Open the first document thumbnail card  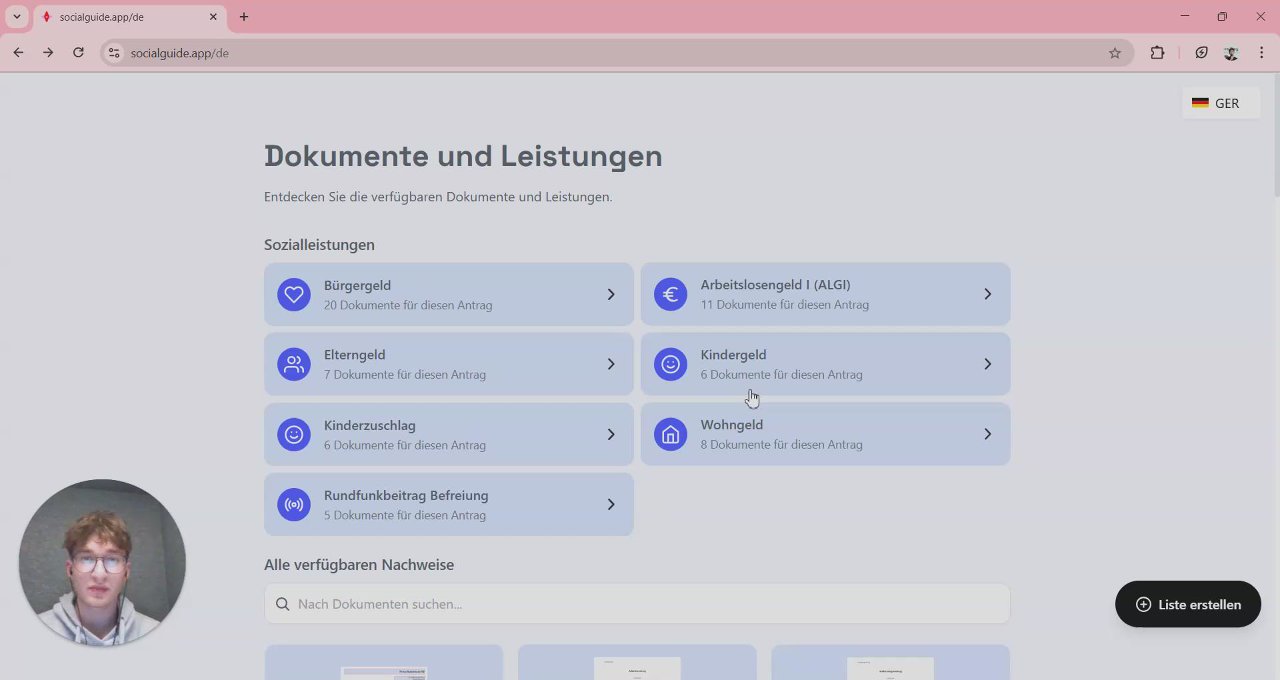pos(384,662)
